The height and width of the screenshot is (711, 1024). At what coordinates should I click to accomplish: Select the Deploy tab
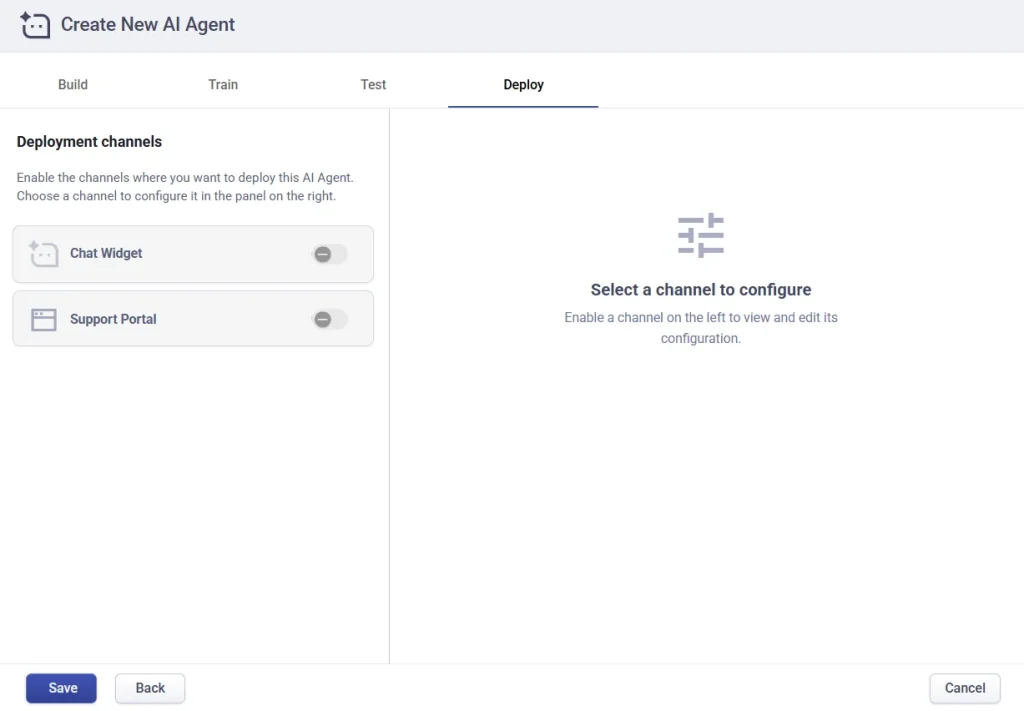pos(523,85)
